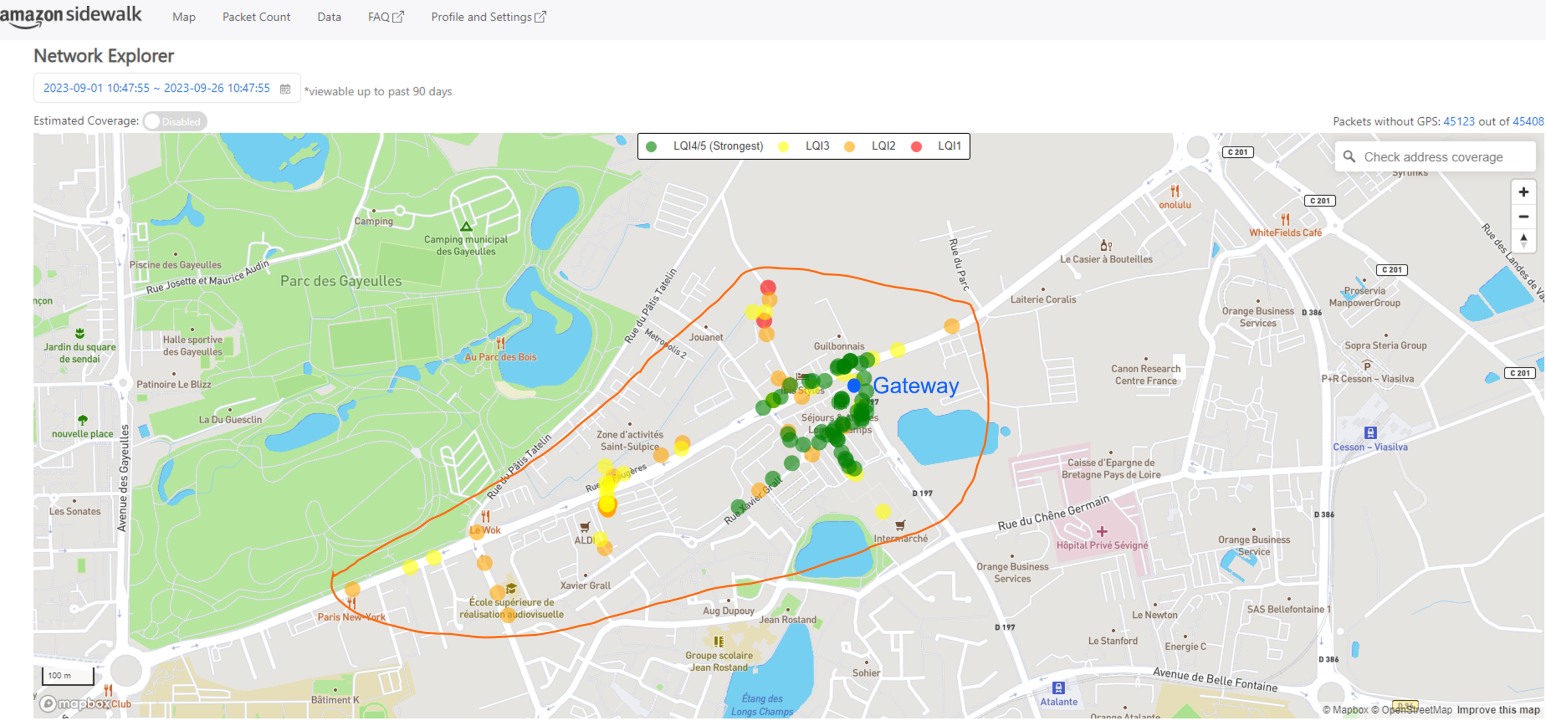Screen dimensions: 1546x726
Task: Click the Improve this map link
Action: pos(1498,710)
